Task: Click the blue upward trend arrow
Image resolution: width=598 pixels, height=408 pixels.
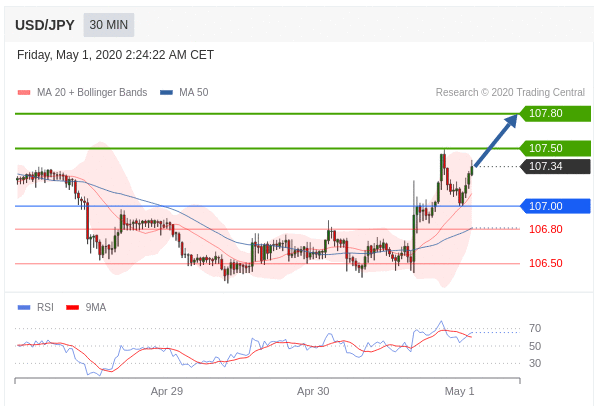Action: coord(496,140)
